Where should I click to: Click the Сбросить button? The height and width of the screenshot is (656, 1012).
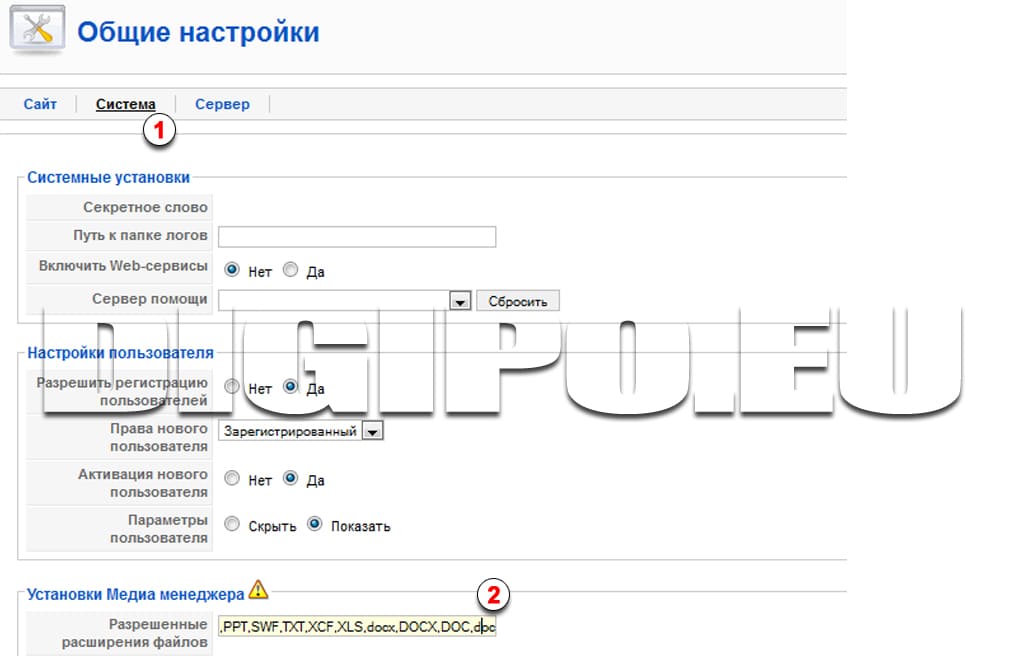pos(517,300)
